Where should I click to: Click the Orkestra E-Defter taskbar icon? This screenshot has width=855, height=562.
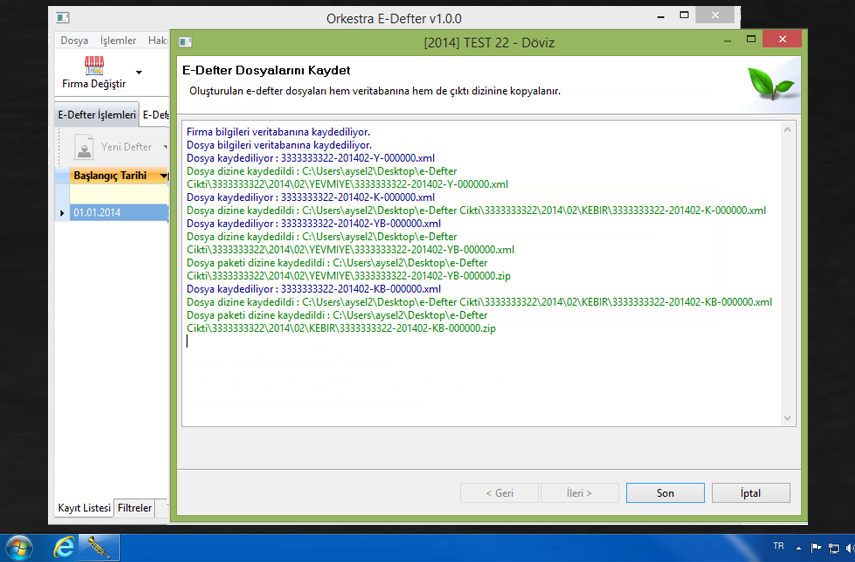[99, 547]
